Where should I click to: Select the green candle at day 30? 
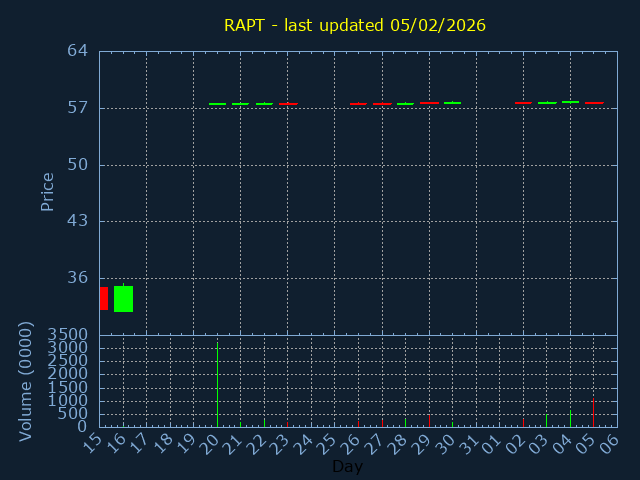(452, 103)
